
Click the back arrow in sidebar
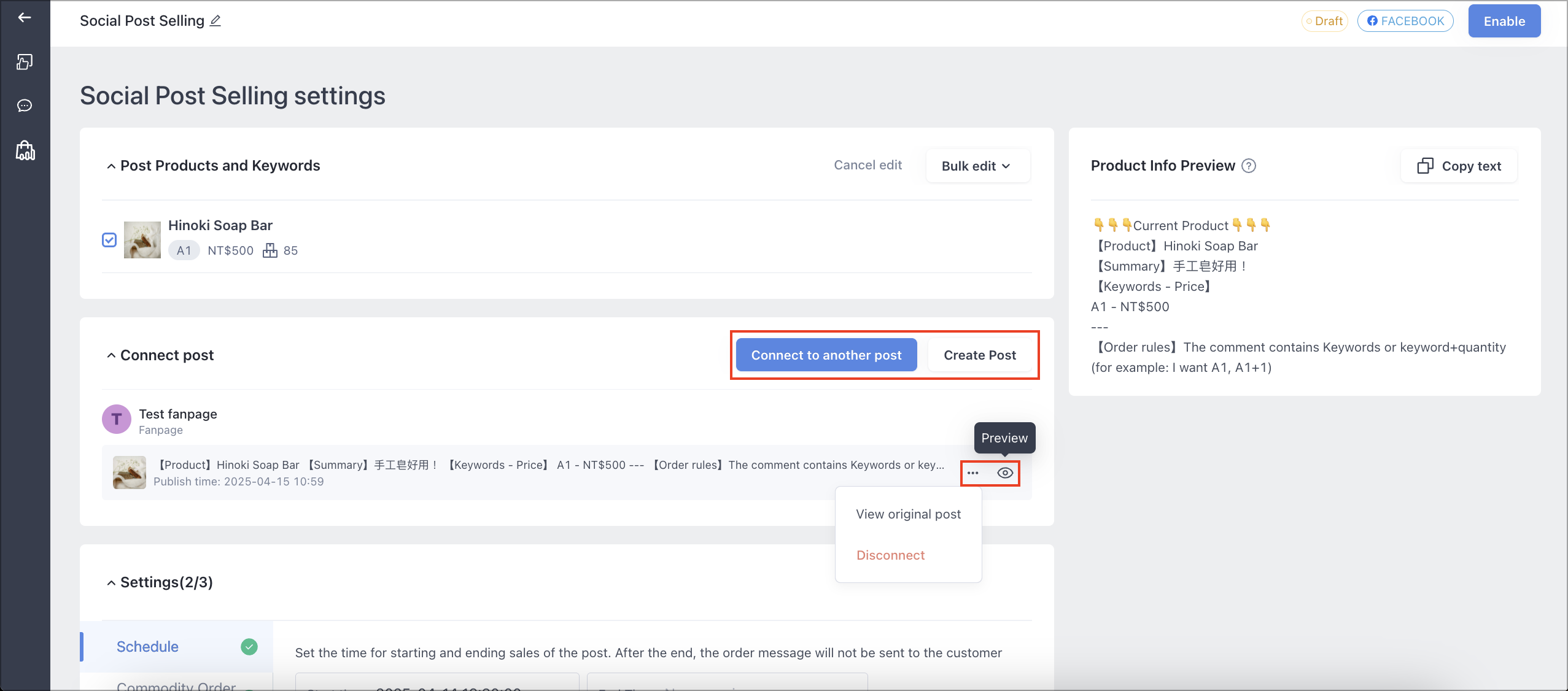pos(25,18)
